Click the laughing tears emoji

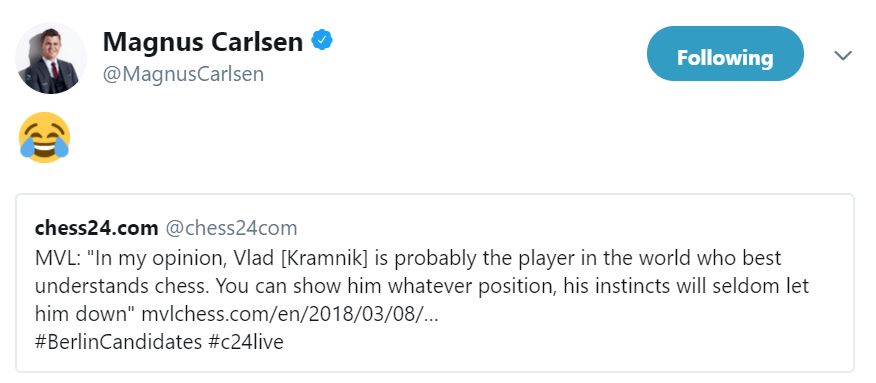coord(44,137)
